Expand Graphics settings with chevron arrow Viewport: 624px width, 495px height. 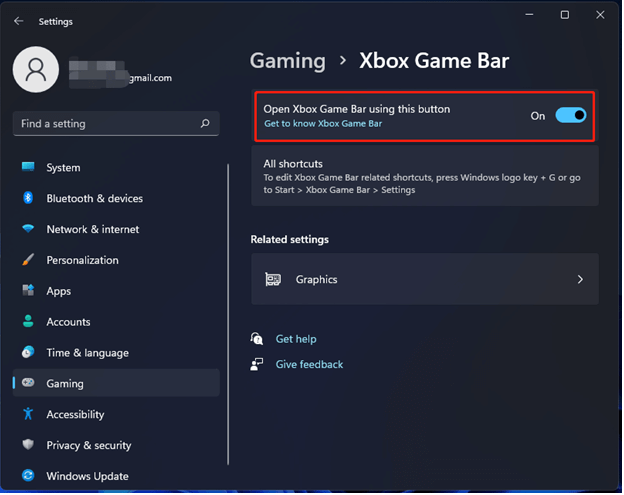pos(580,279)
